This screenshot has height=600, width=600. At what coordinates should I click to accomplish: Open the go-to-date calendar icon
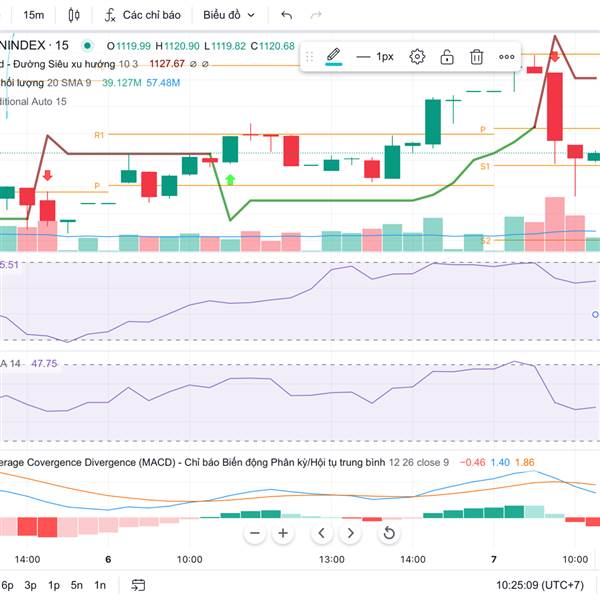(x=138, y=585)
